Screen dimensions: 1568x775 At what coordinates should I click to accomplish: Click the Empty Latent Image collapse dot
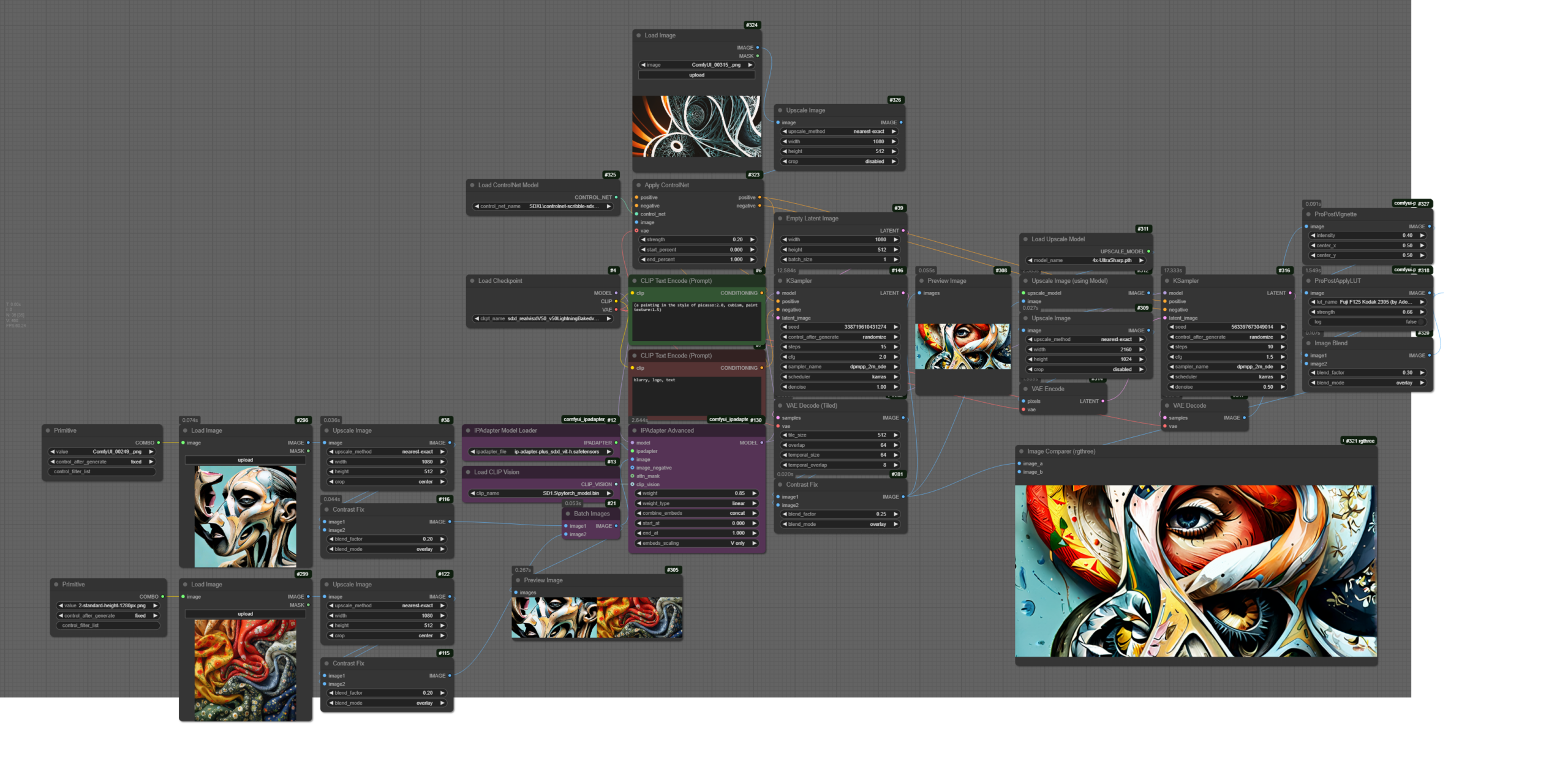780,219
